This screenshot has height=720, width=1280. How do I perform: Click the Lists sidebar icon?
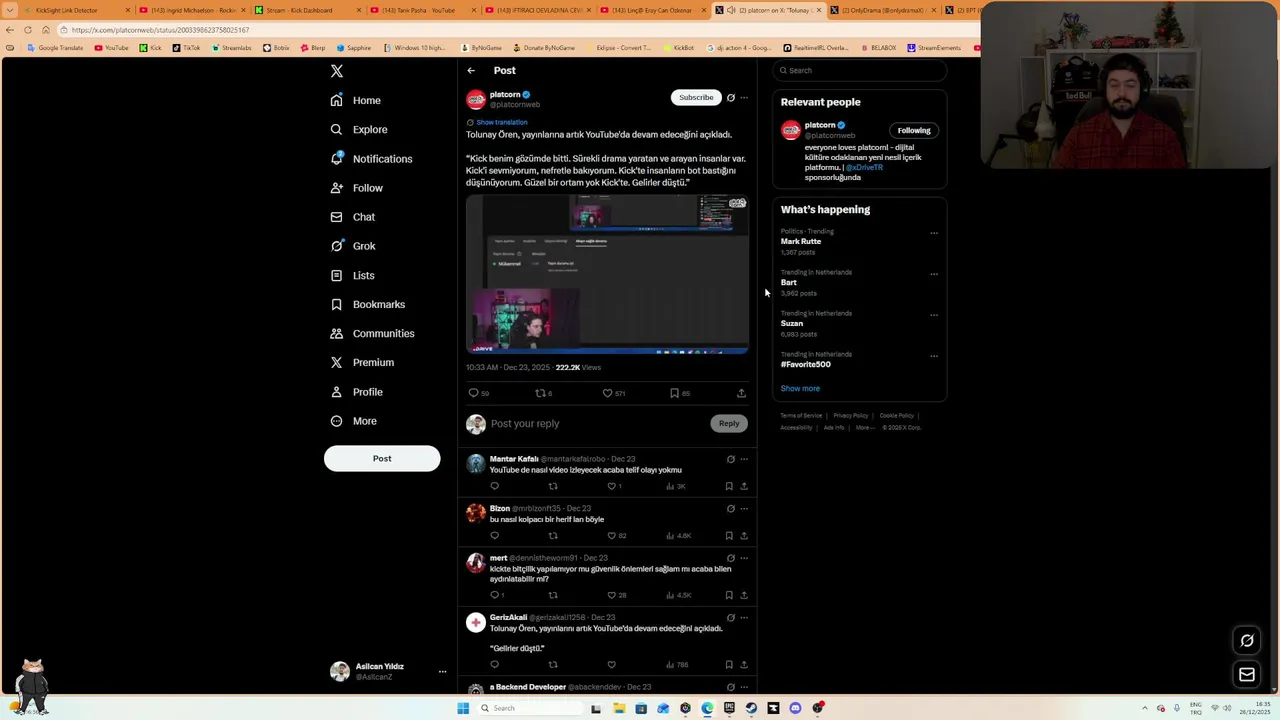pos(336,275)
